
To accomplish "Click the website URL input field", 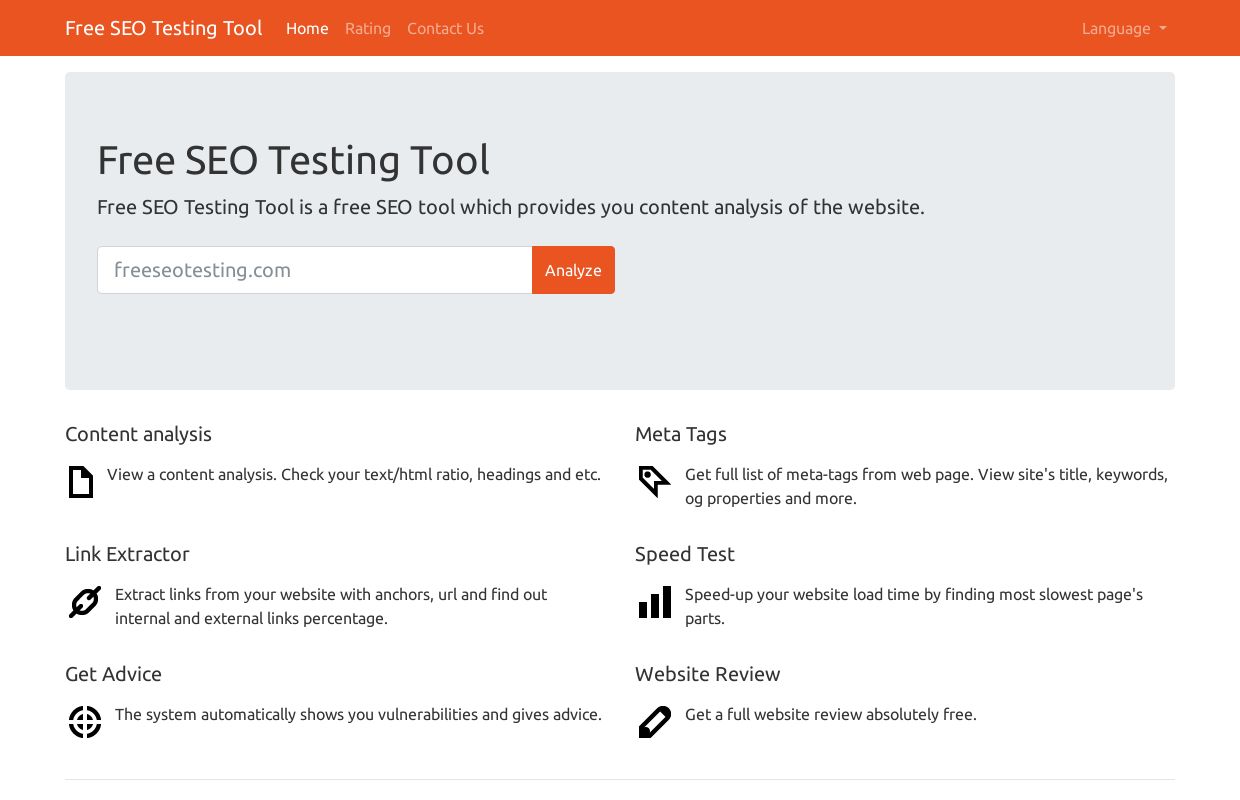I will [x=314, y=270].
